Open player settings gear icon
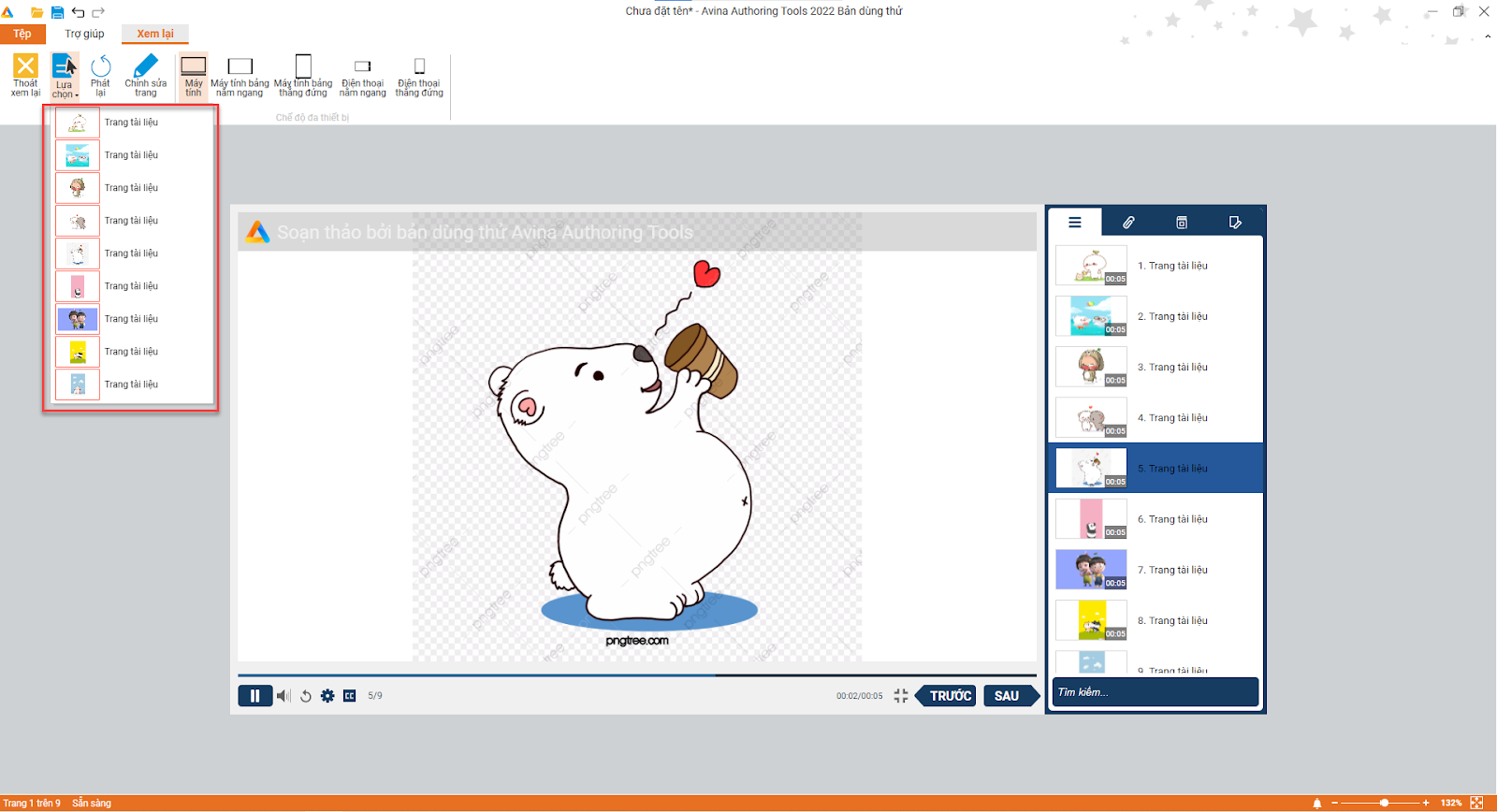Screen dimensions: 1497x812 pyautogui.click(x=327, y=696)
